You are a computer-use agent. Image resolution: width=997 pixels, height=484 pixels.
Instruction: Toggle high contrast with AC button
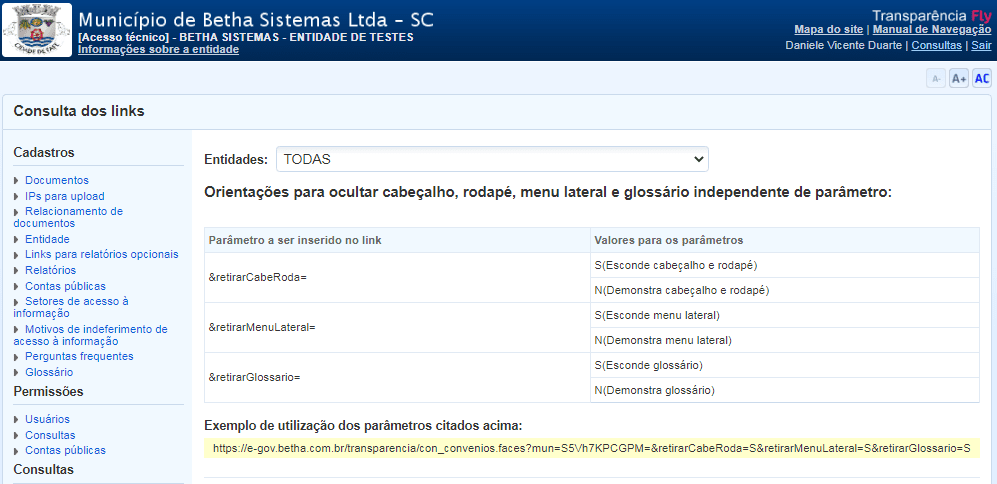[982, 79]
